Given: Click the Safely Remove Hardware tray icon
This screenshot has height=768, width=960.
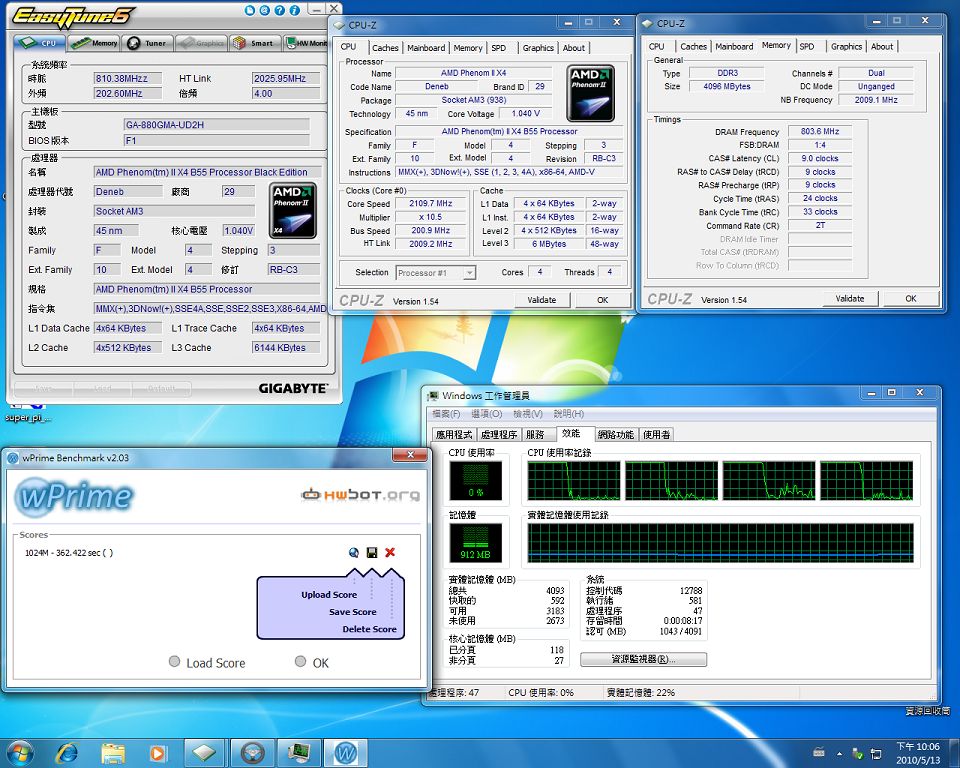Looking at the screenshot, I should click(x=858, y=753).
